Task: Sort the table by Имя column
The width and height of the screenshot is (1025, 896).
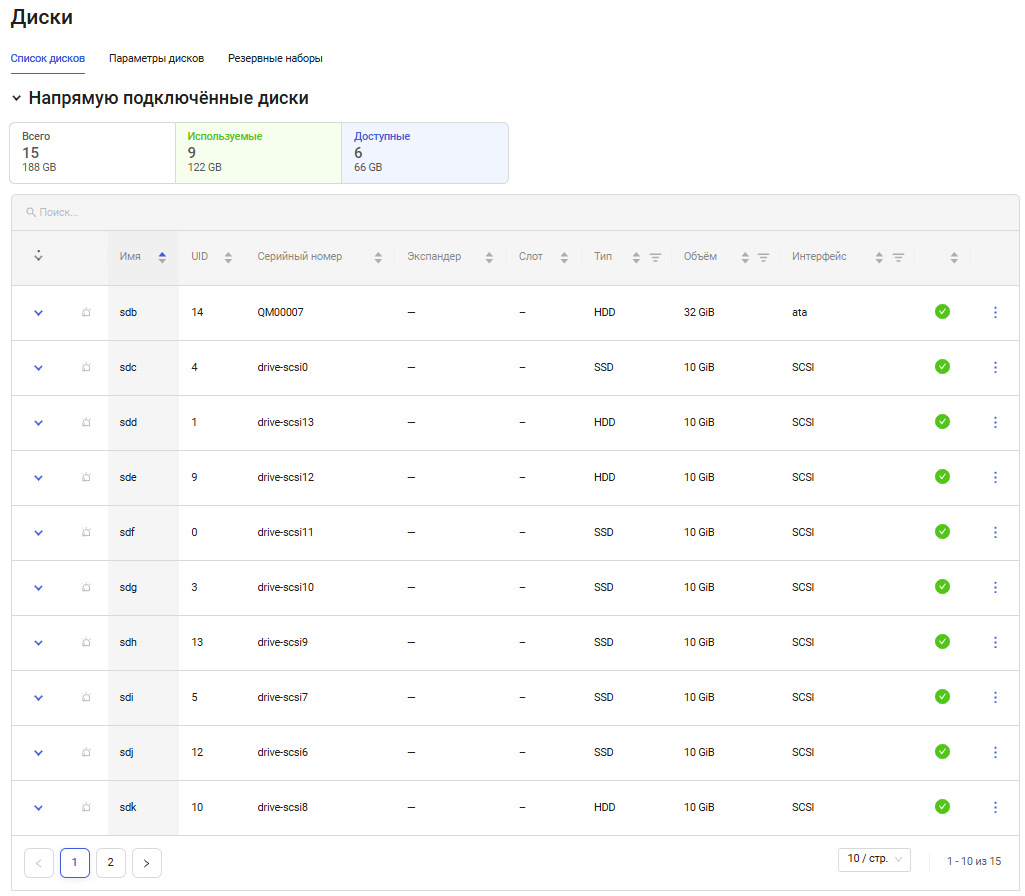Action: click(162, 257)
